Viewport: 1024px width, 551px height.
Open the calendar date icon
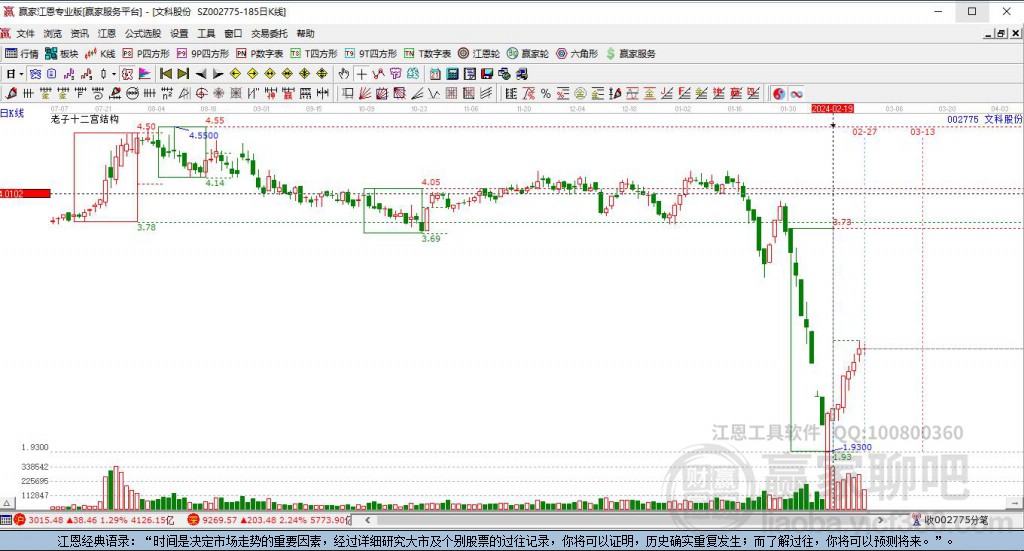pyautogui.click(x=435, y=74)
